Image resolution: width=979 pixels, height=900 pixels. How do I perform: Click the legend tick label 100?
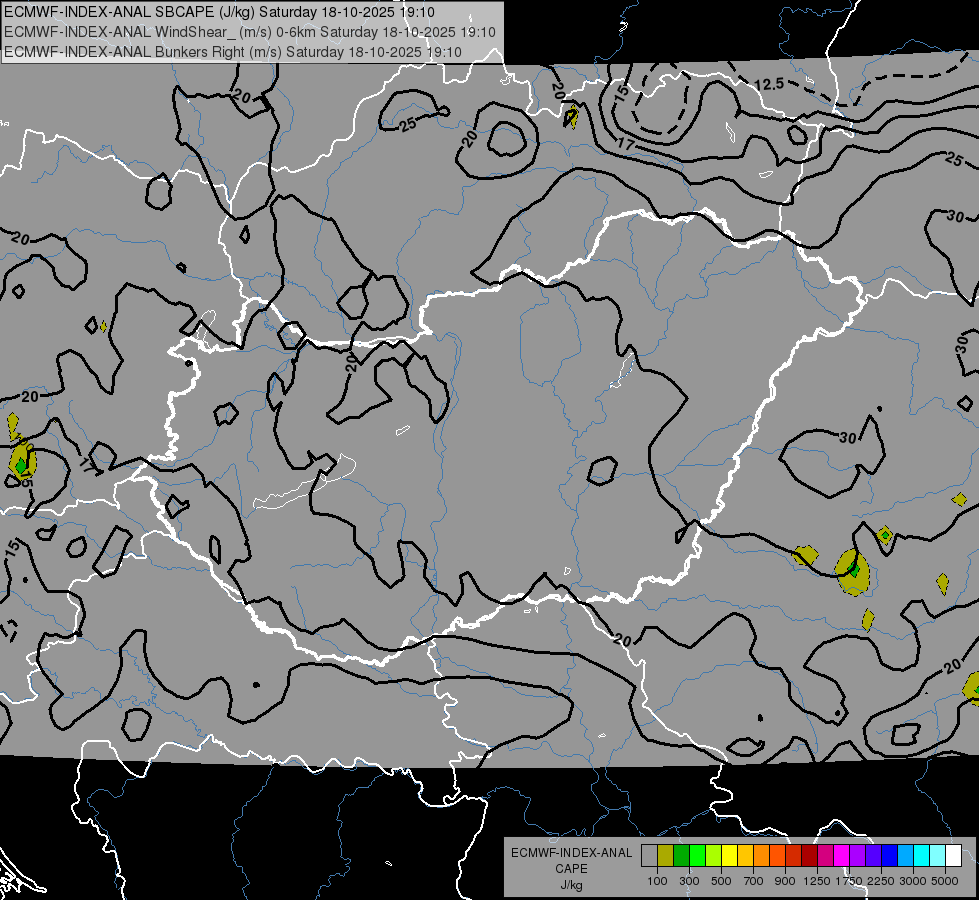point(657,881)
